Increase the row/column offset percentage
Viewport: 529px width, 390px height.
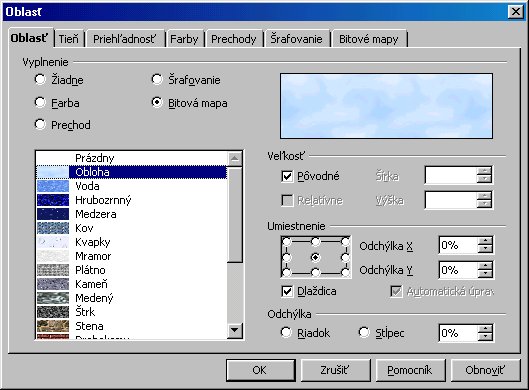(485, 329)
